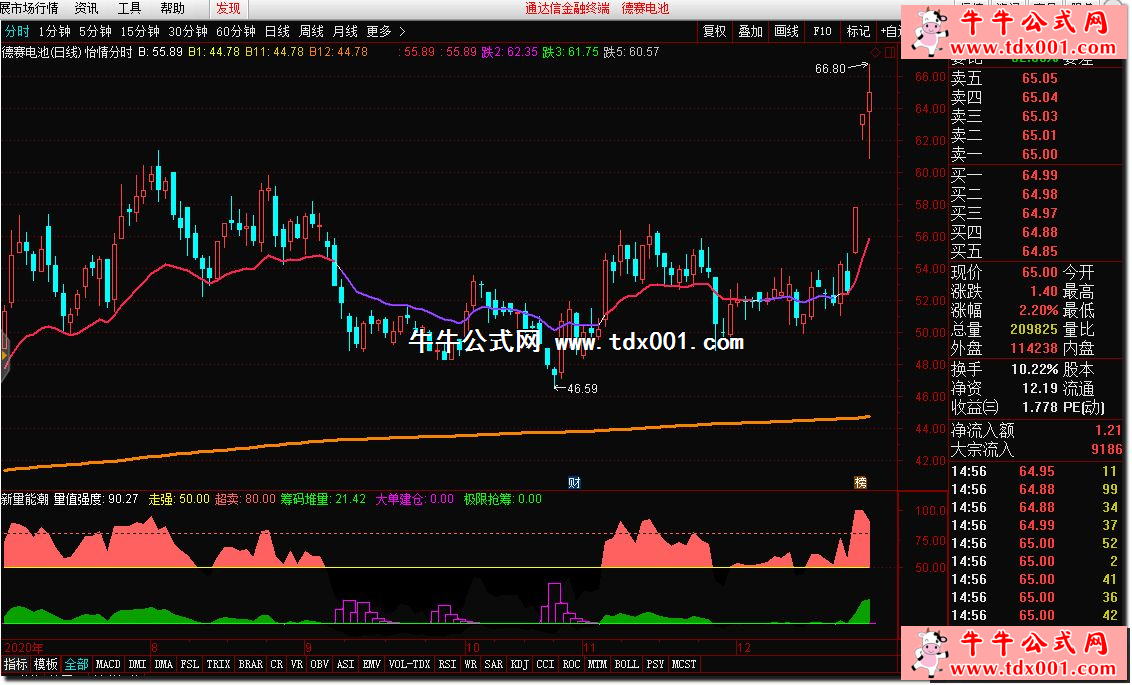
Task: Open the 指标 tab at bottom
Action: coord(15,664)
